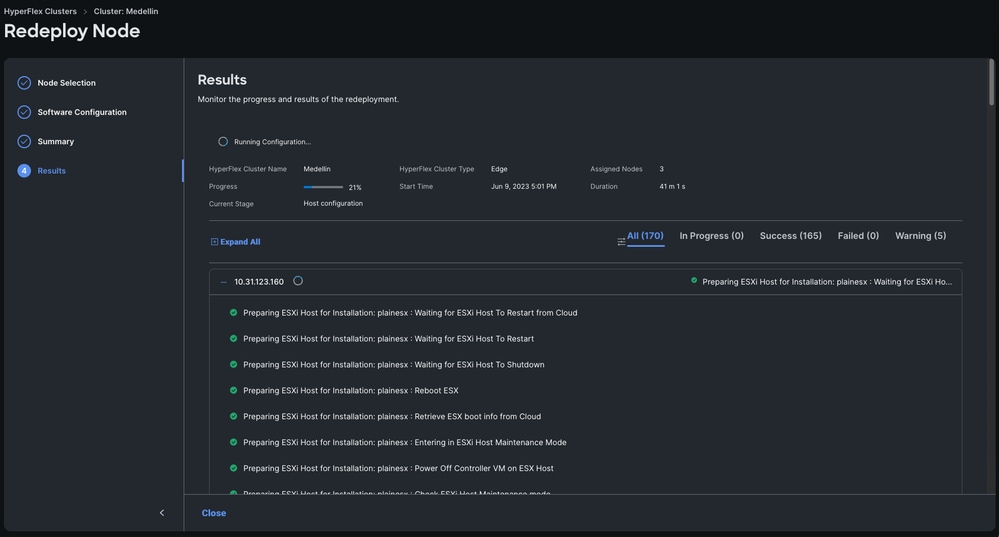Click green check for Restart from Cloud task
This screenshot has width=999, height=537.
[233, 313]
